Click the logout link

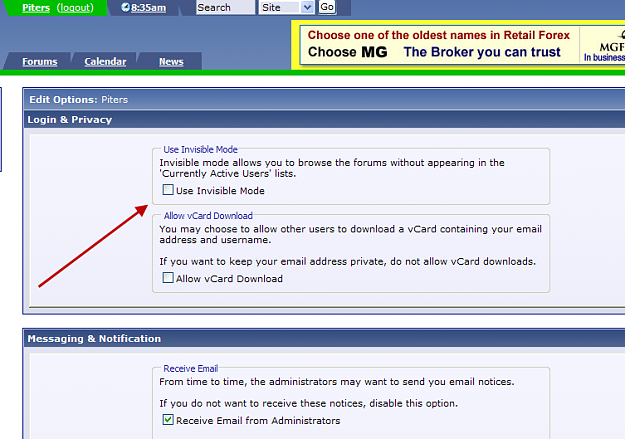(75, 8)
